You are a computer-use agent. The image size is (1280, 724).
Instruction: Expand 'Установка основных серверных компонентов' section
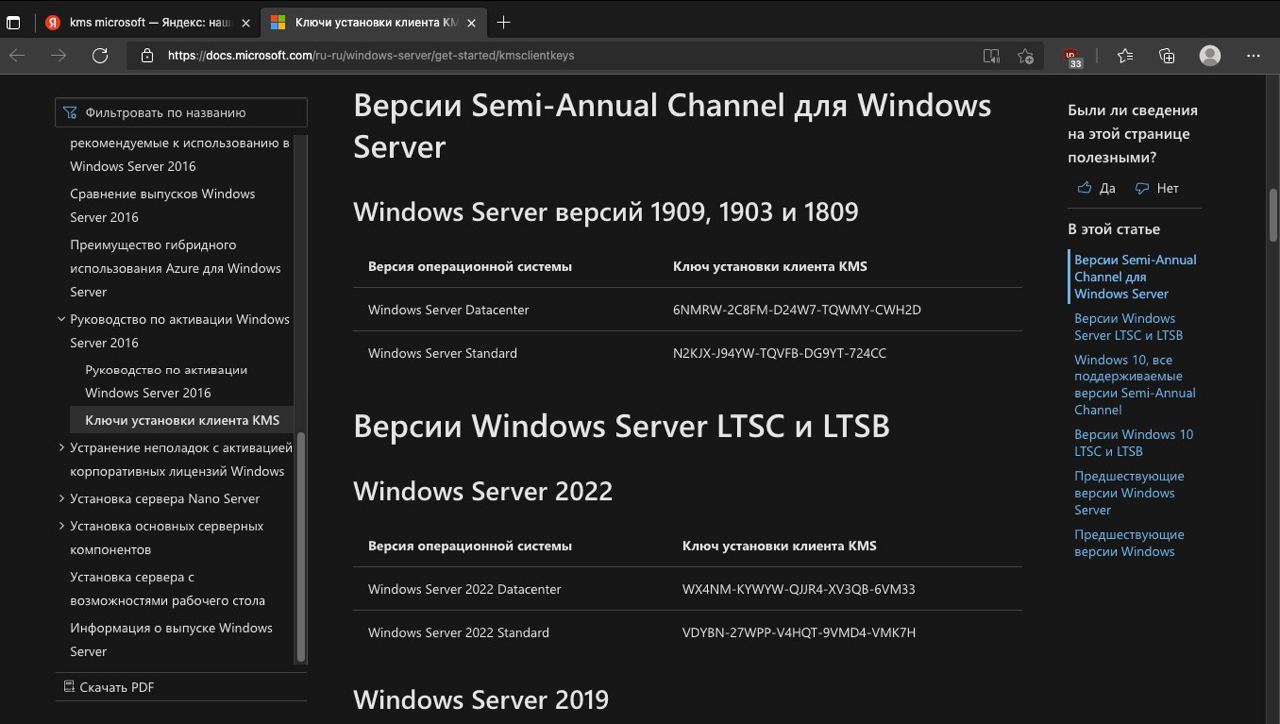click(x=61, y=526)
